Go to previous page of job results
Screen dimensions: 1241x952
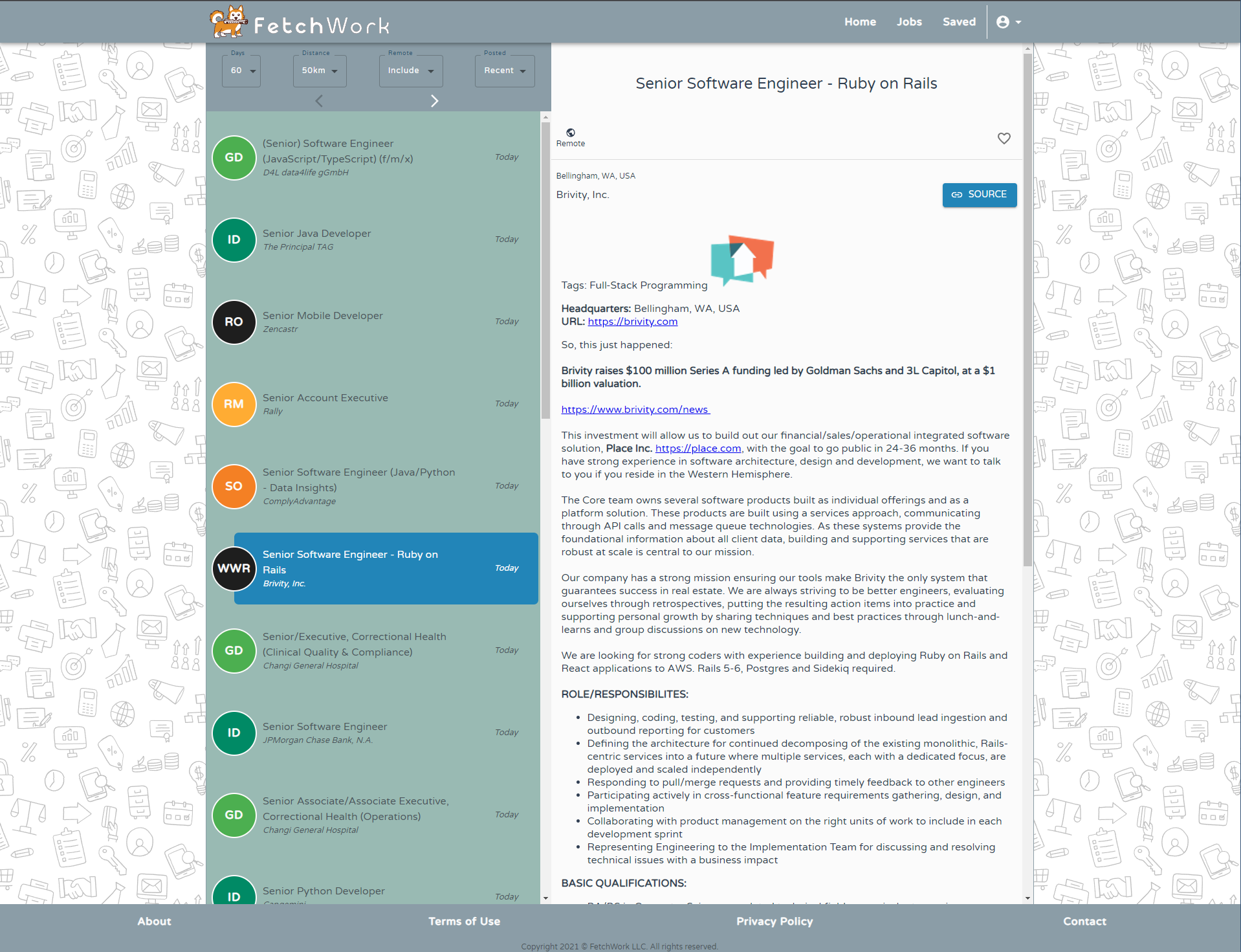click(x=319, y=101)
